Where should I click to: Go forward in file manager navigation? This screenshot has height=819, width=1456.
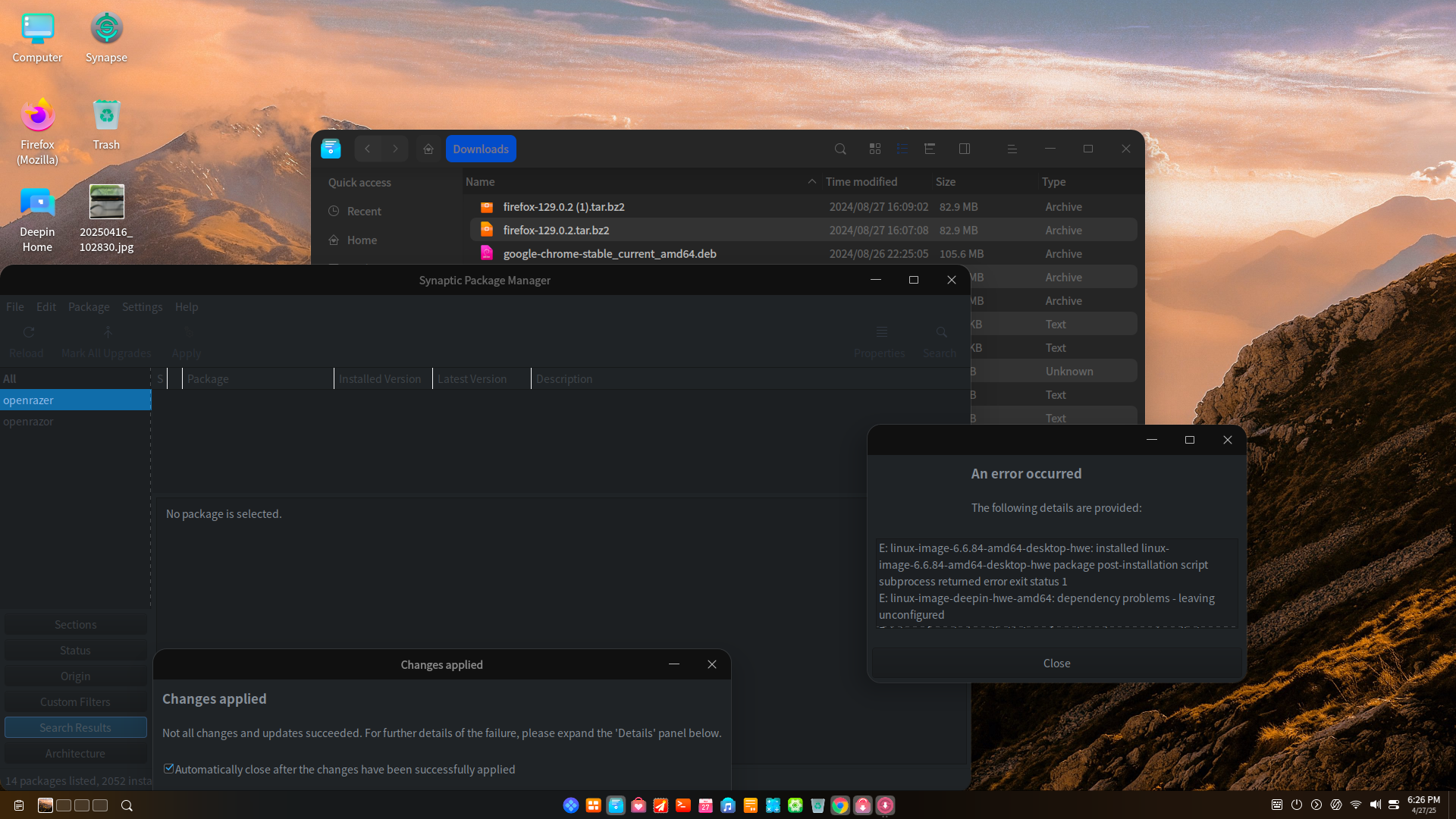click(395, 149)
